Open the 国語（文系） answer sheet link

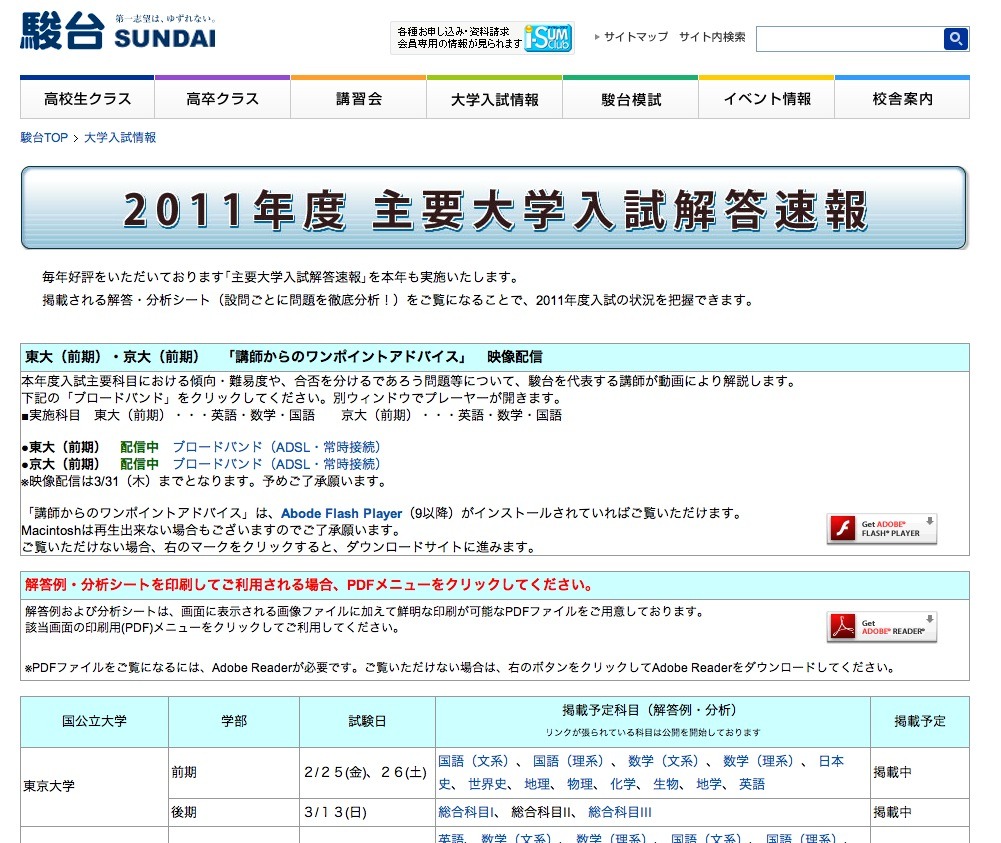[x=465, y=762]
